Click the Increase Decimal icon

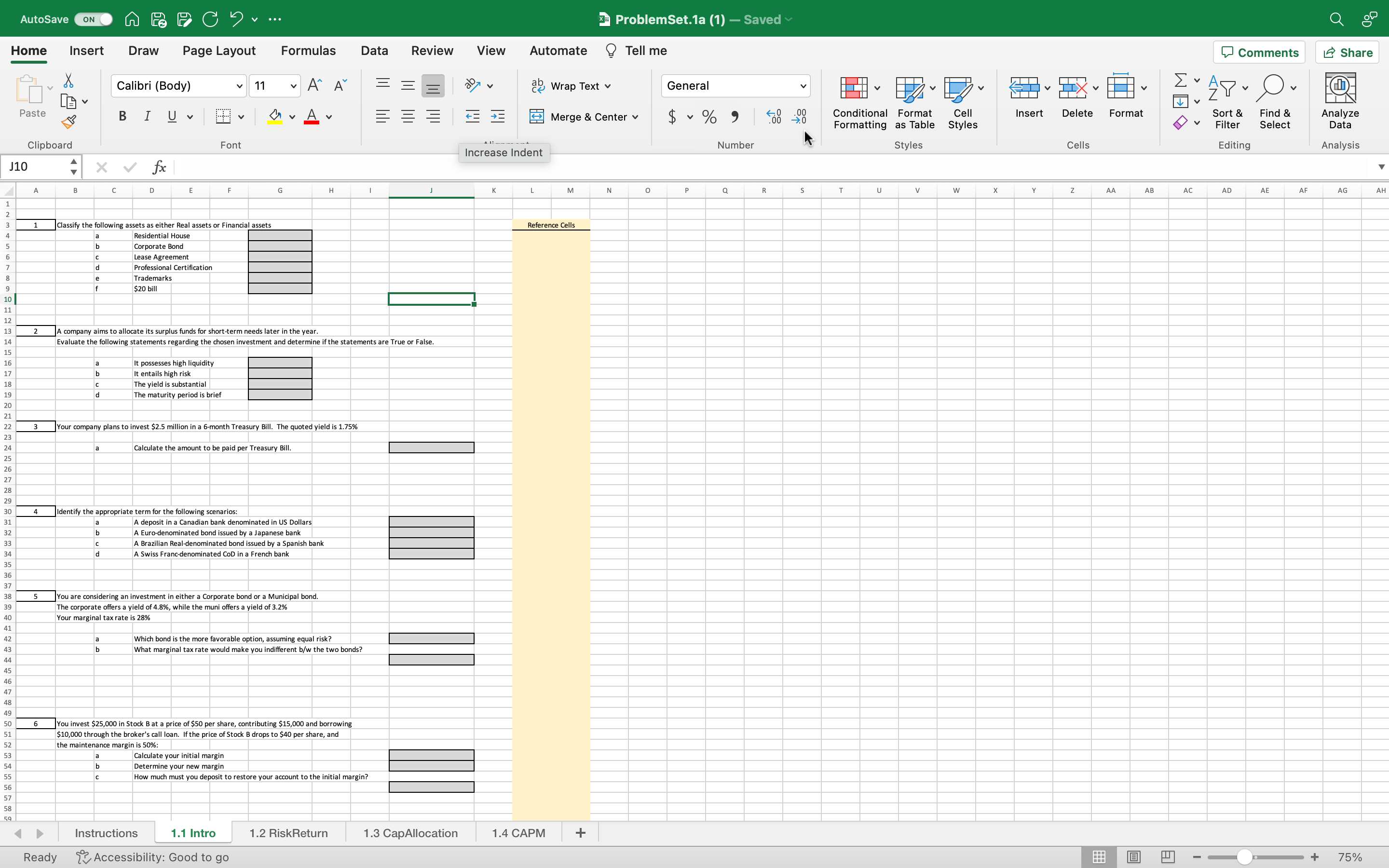[x=773, y=117]
